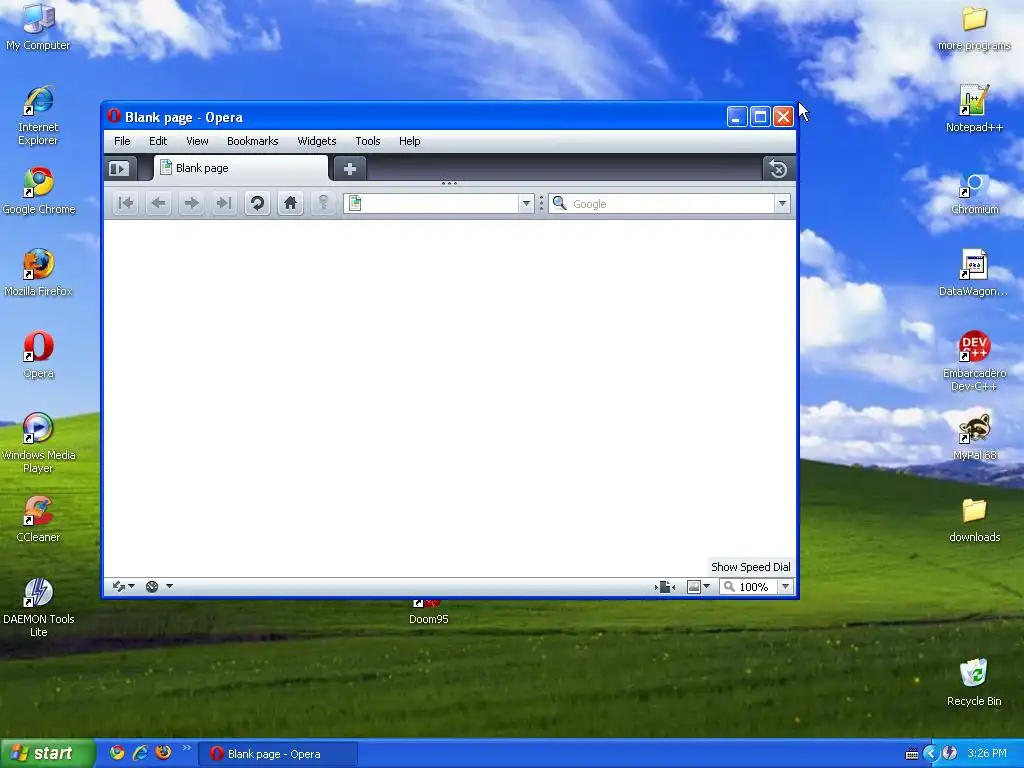Click the 3:26 PM taskbar clock
The width and height of the screenshot is (1024, 768).
coord(987,754)
